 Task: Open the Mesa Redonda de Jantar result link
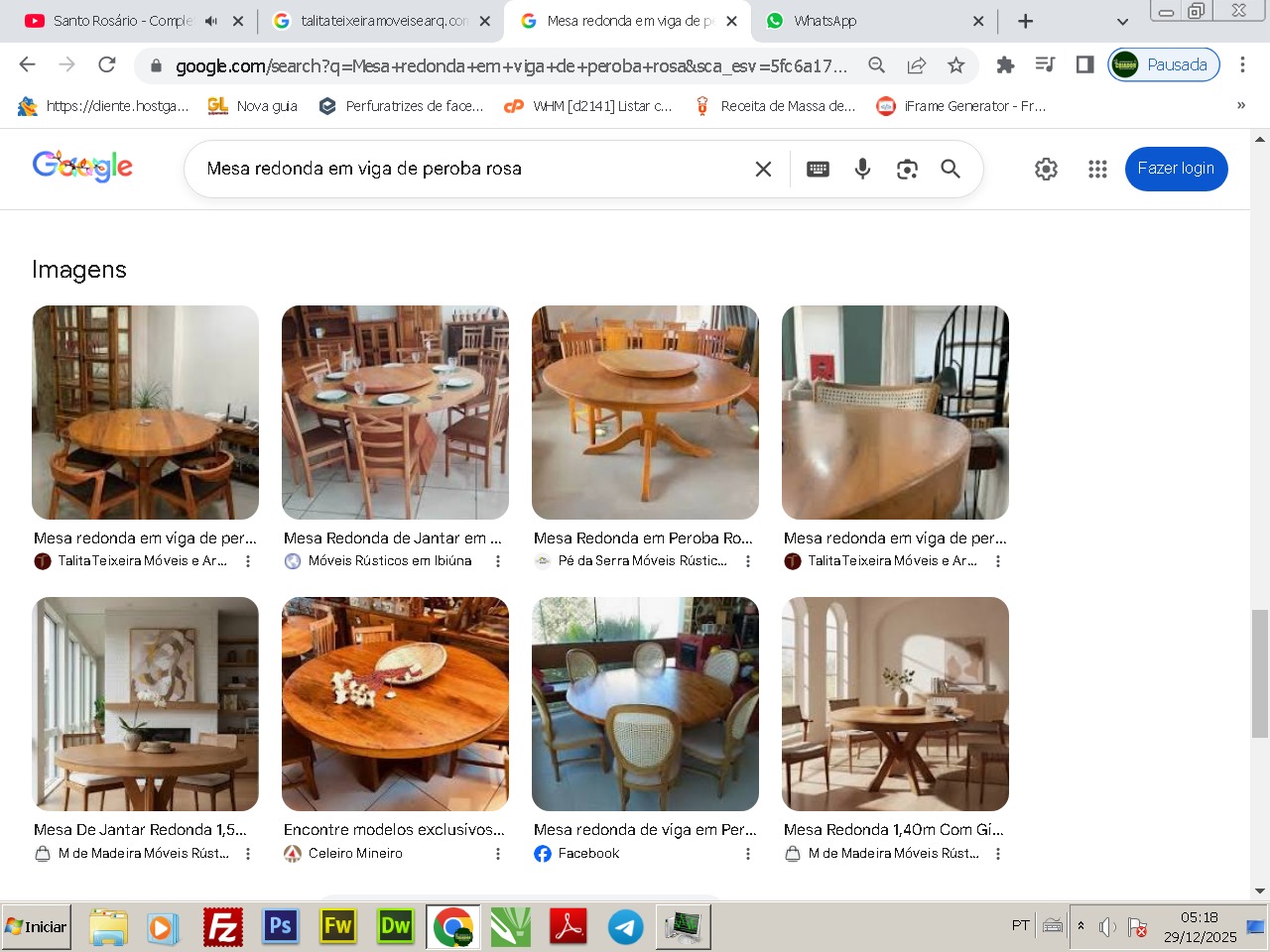392,538
